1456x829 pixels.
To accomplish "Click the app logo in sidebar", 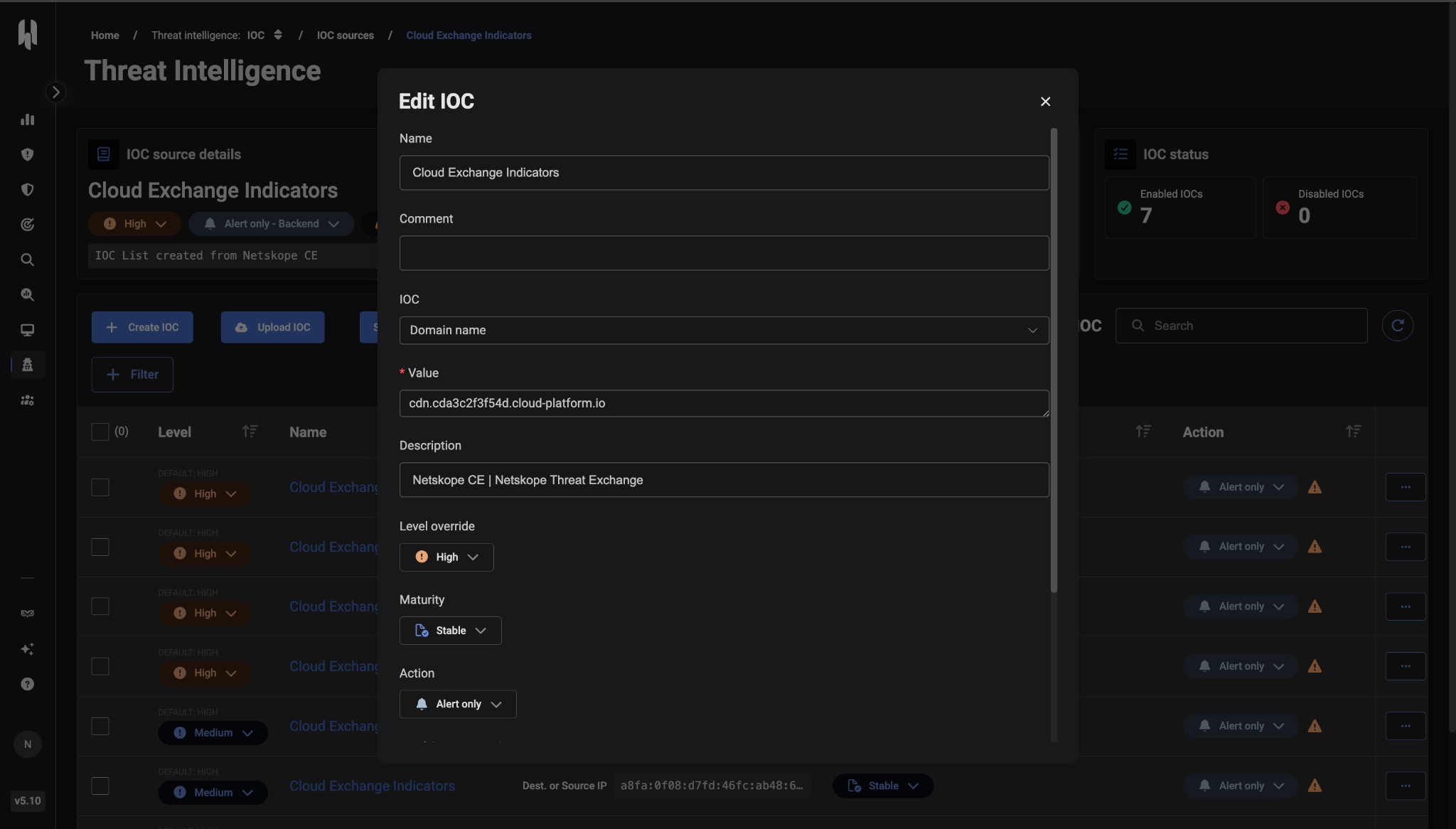I will [28, 33].
